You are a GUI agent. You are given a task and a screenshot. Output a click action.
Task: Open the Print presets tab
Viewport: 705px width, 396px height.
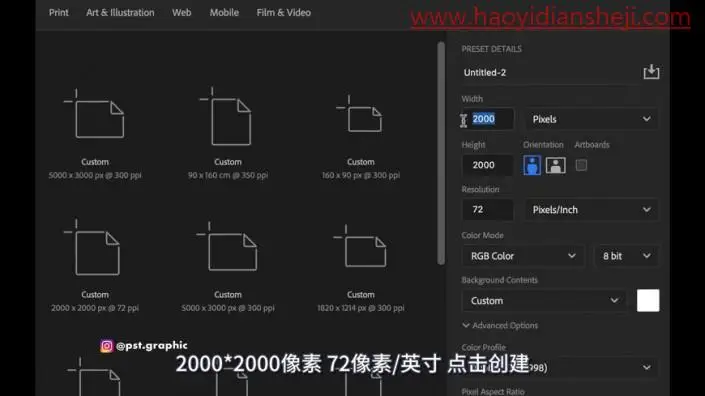pyautogui.click(x=58, y=13)
